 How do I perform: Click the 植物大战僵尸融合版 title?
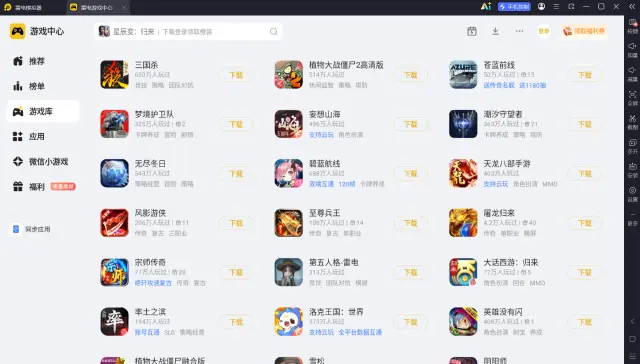[x=170, y=360]
